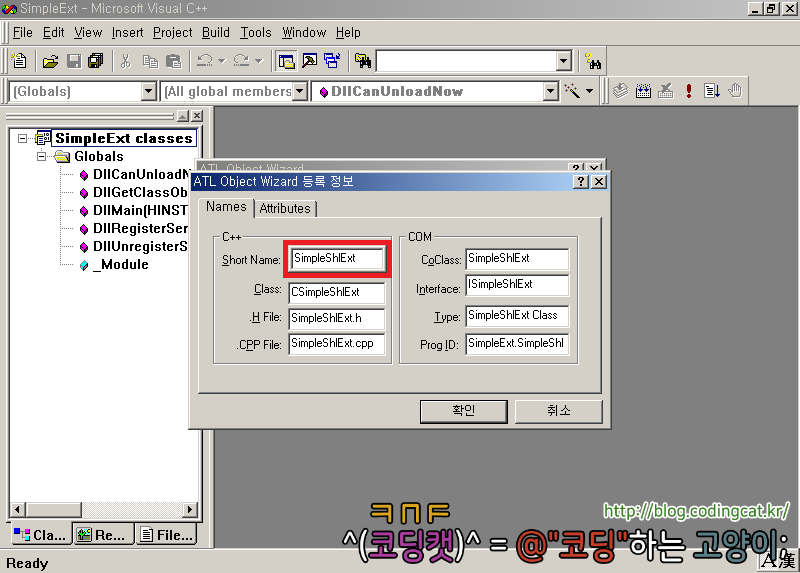Click the .CPP File input field
This screenshot has height=573, width=800.
[337, 344]
